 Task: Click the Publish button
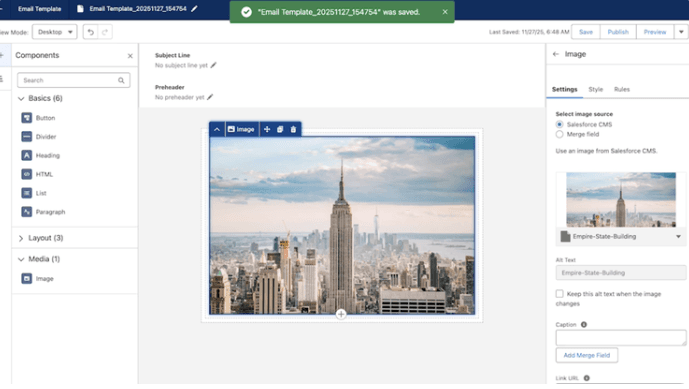tap(618, 32)
